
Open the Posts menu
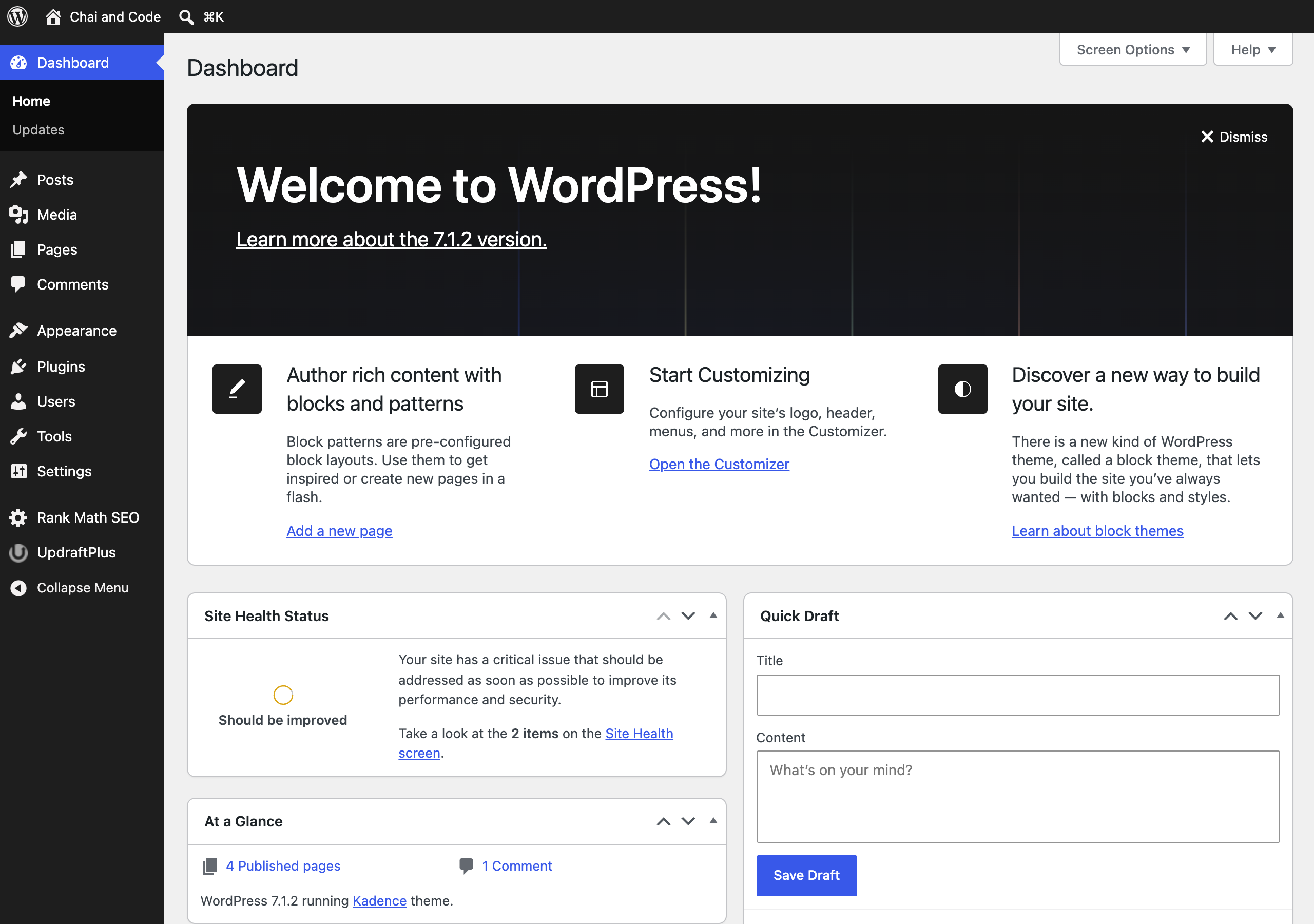pos(82,180)
